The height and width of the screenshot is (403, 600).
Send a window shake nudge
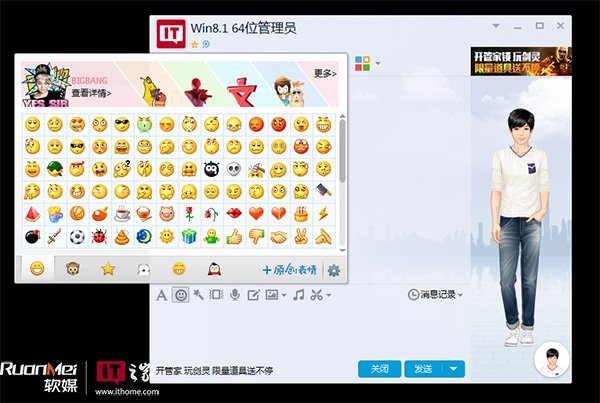point(216,295)
